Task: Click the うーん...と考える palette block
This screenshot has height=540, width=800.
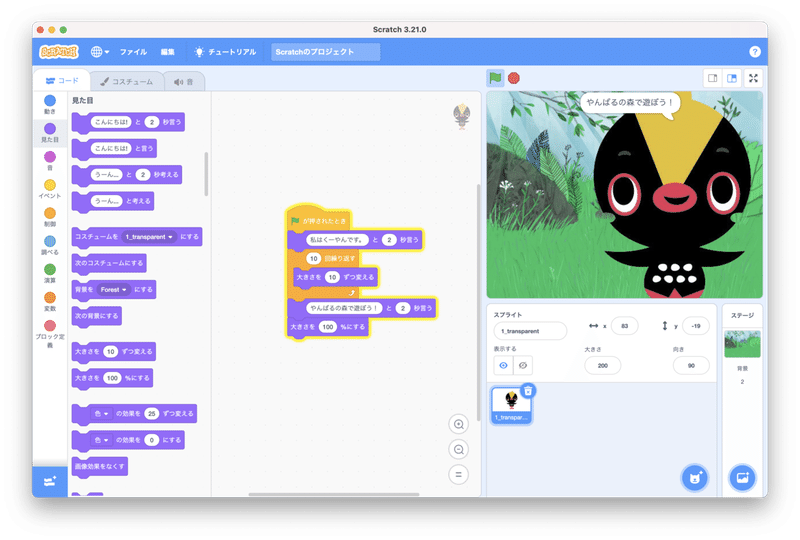Action: (113, 201)
